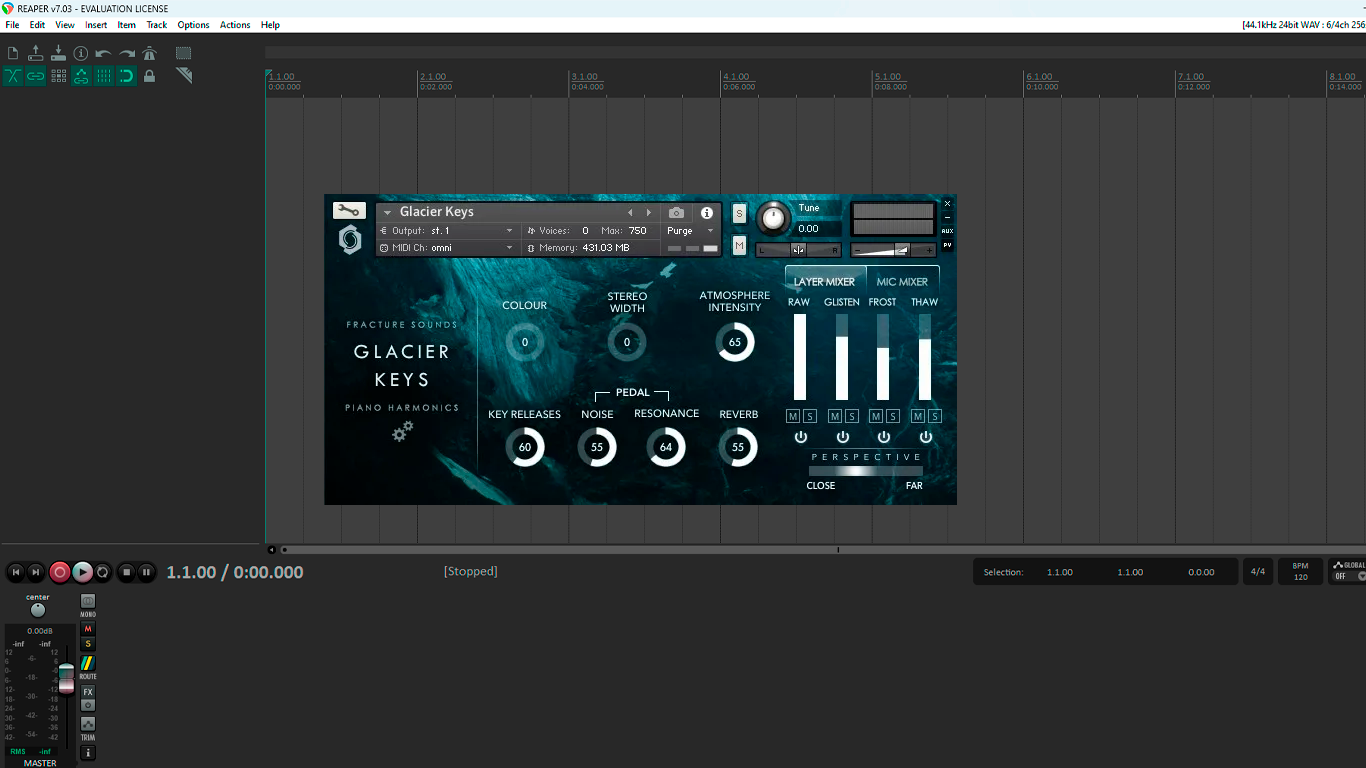Screen dimensions: 1366x768
Task: Switch to the LAYER MIXER tab
Action: tap(825, 282)
